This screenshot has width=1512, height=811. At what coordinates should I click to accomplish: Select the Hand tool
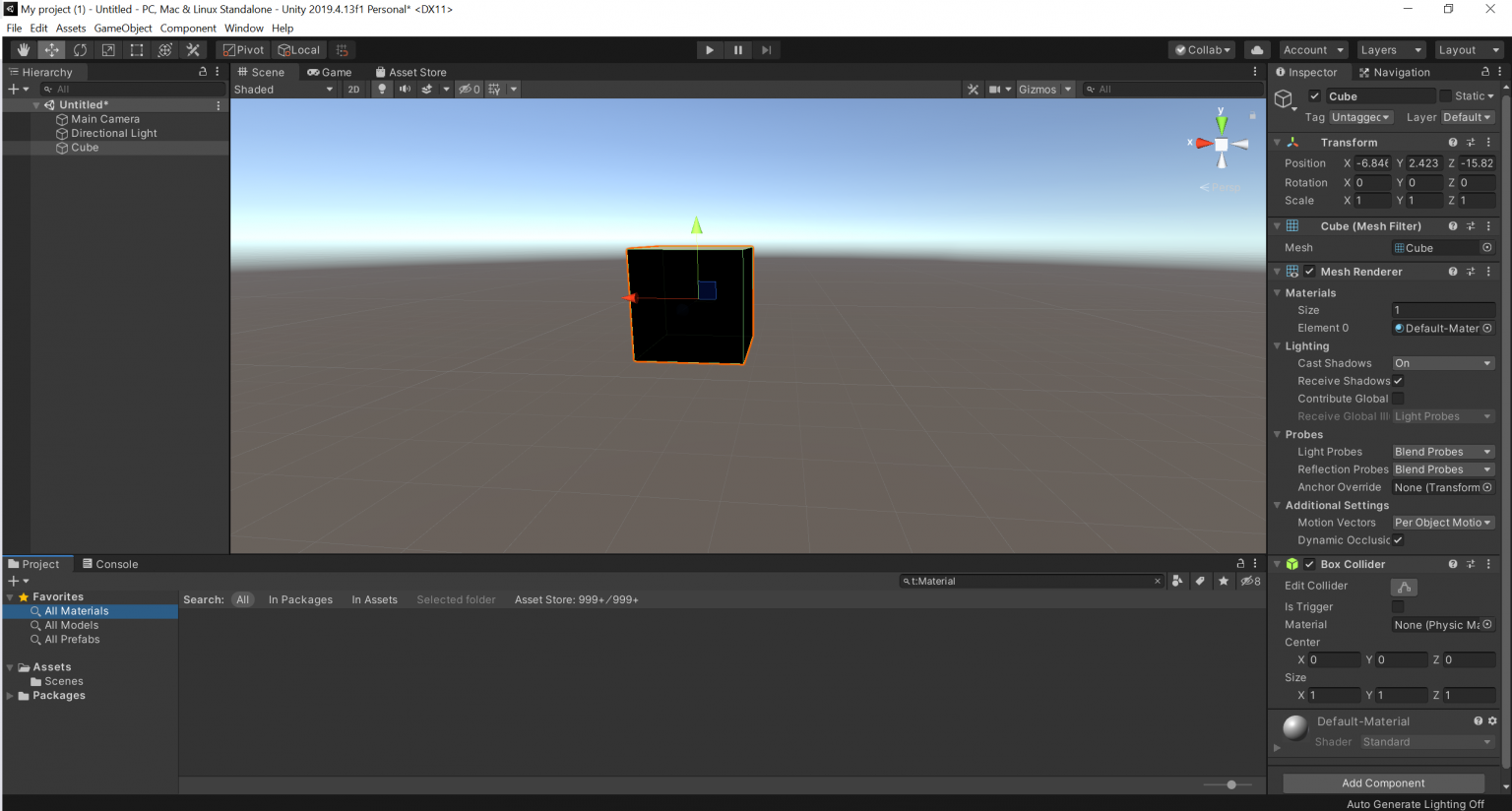22,49
